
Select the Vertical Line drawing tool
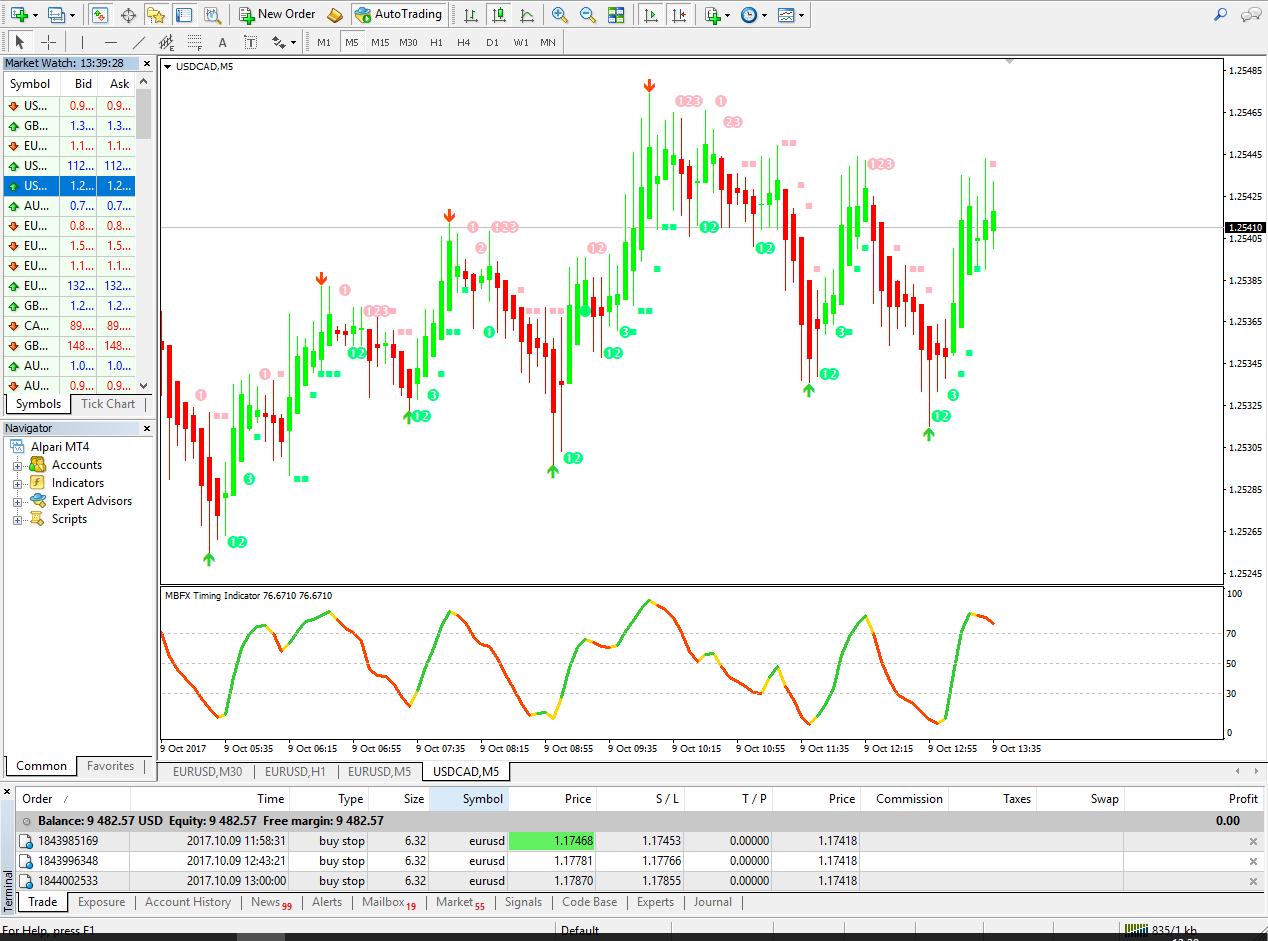82,42
